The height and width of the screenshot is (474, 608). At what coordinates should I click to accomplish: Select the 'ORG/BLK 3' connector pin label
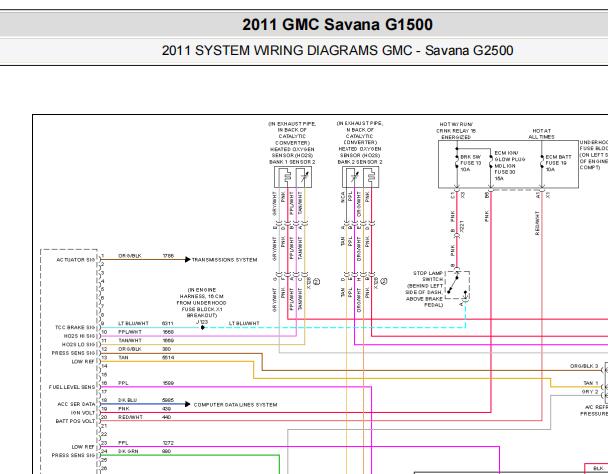584,366
